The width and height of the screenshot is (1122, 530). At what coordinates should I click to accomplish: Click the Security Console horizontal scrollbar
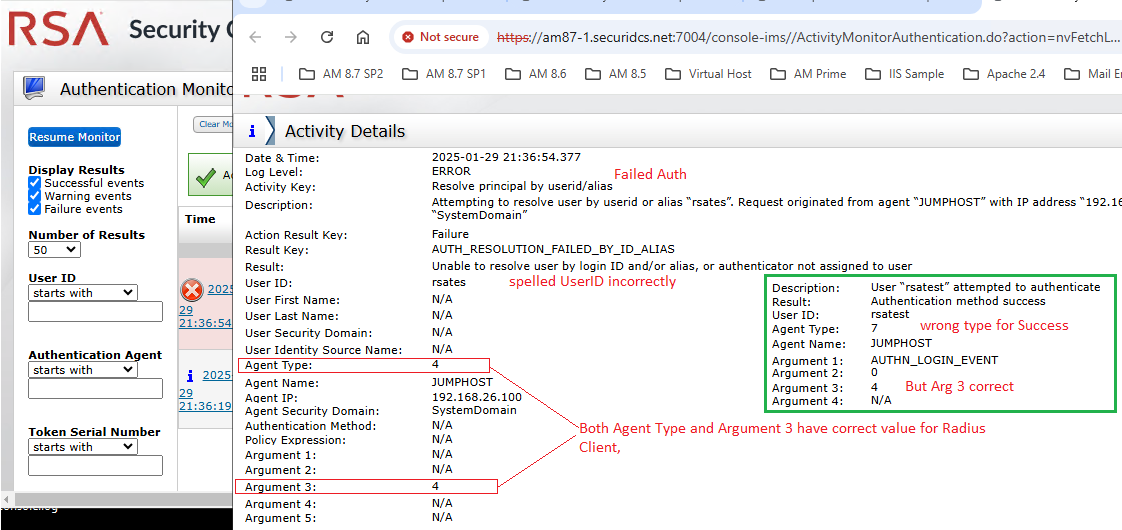[x=117, y=499]
